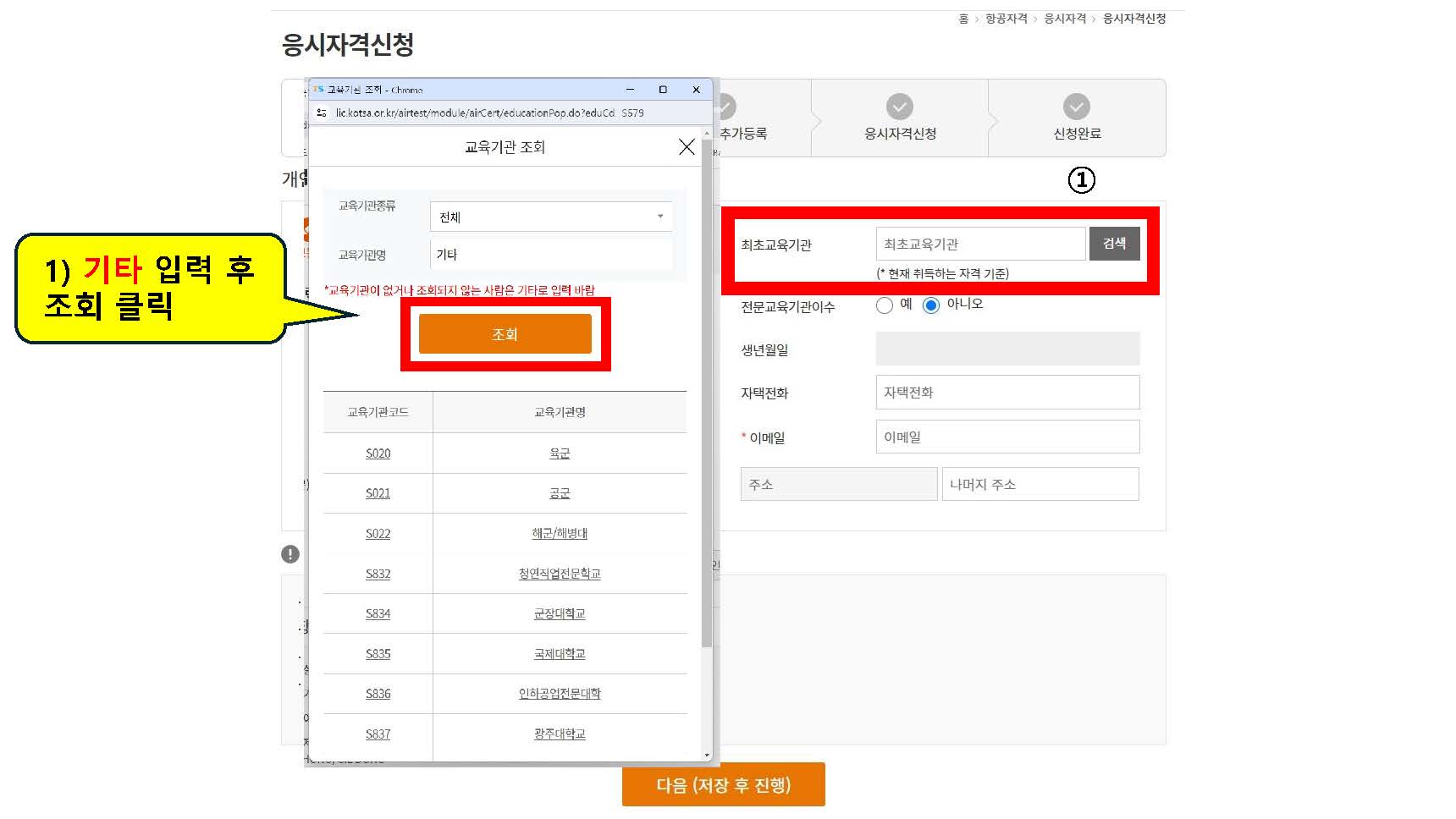Click the 신청완료 step checkmark icon

1077,107
